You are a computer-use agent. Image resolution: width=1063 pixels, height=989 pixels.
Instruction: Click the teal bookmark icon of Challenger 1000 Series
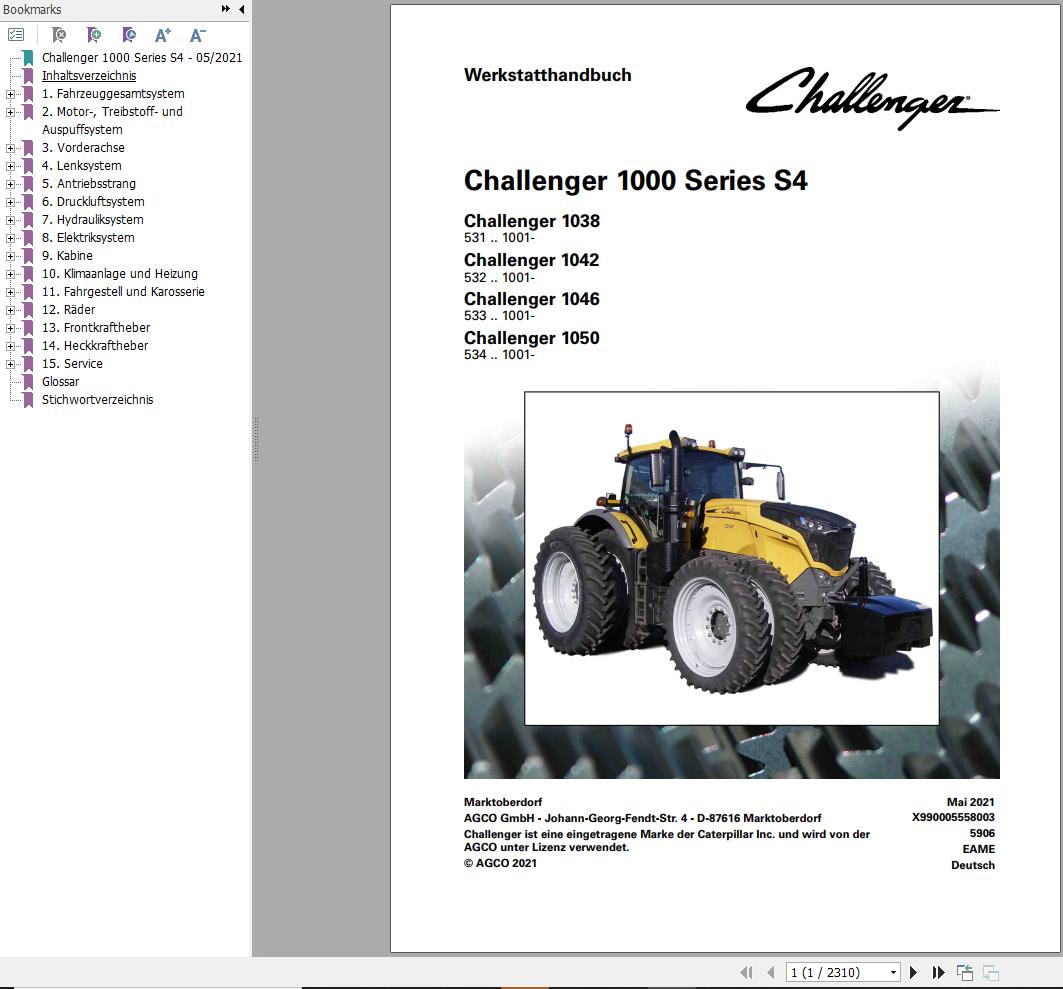pyautogui.click(x=28, y=58)
